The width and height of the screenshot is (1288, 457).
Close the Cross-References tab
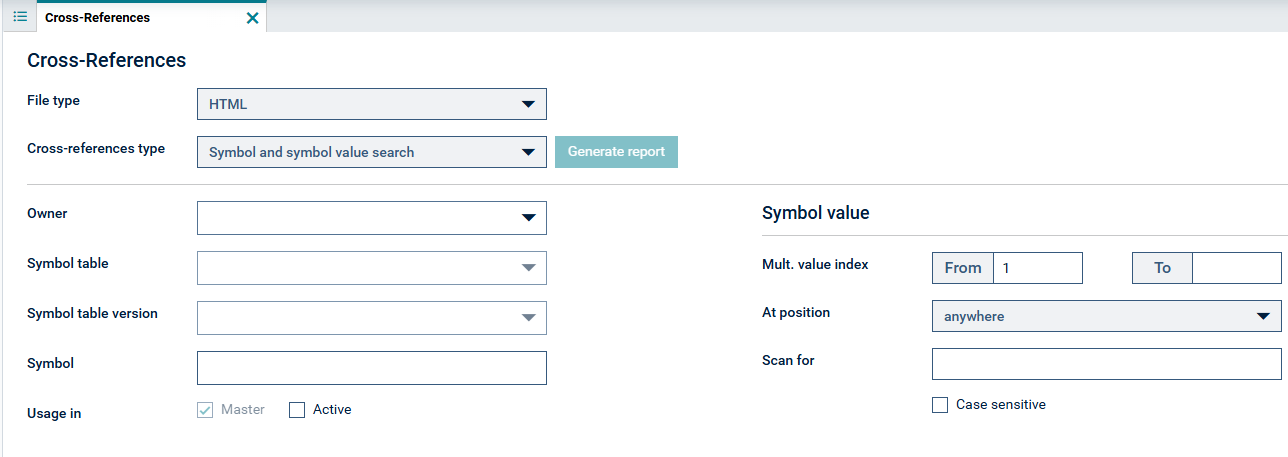pos(252,18)
